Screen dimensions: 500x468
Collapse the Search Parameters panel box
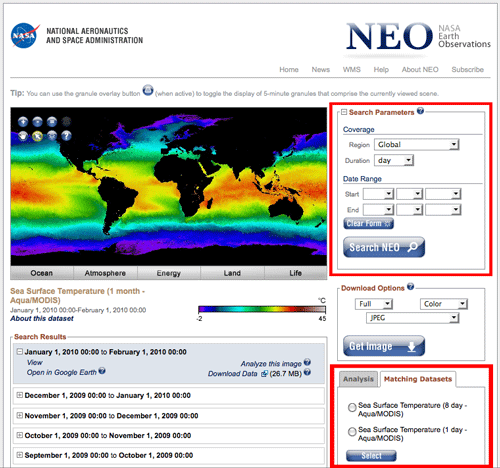[x=344, y=112]
